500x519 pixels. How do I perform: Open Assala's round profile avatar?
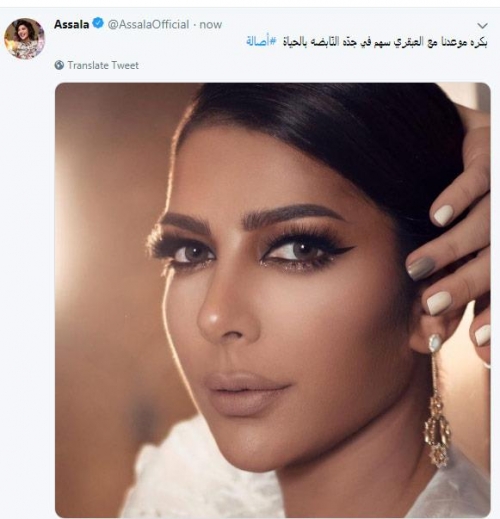(x=24, y=39)
